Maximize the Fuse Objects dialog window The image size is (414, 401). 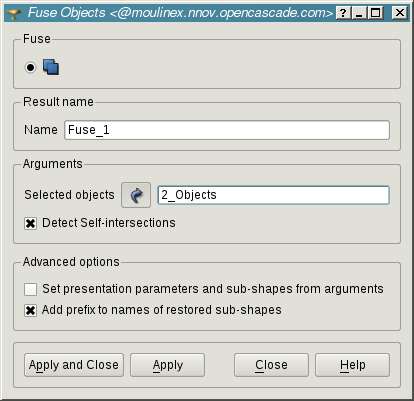375,13
